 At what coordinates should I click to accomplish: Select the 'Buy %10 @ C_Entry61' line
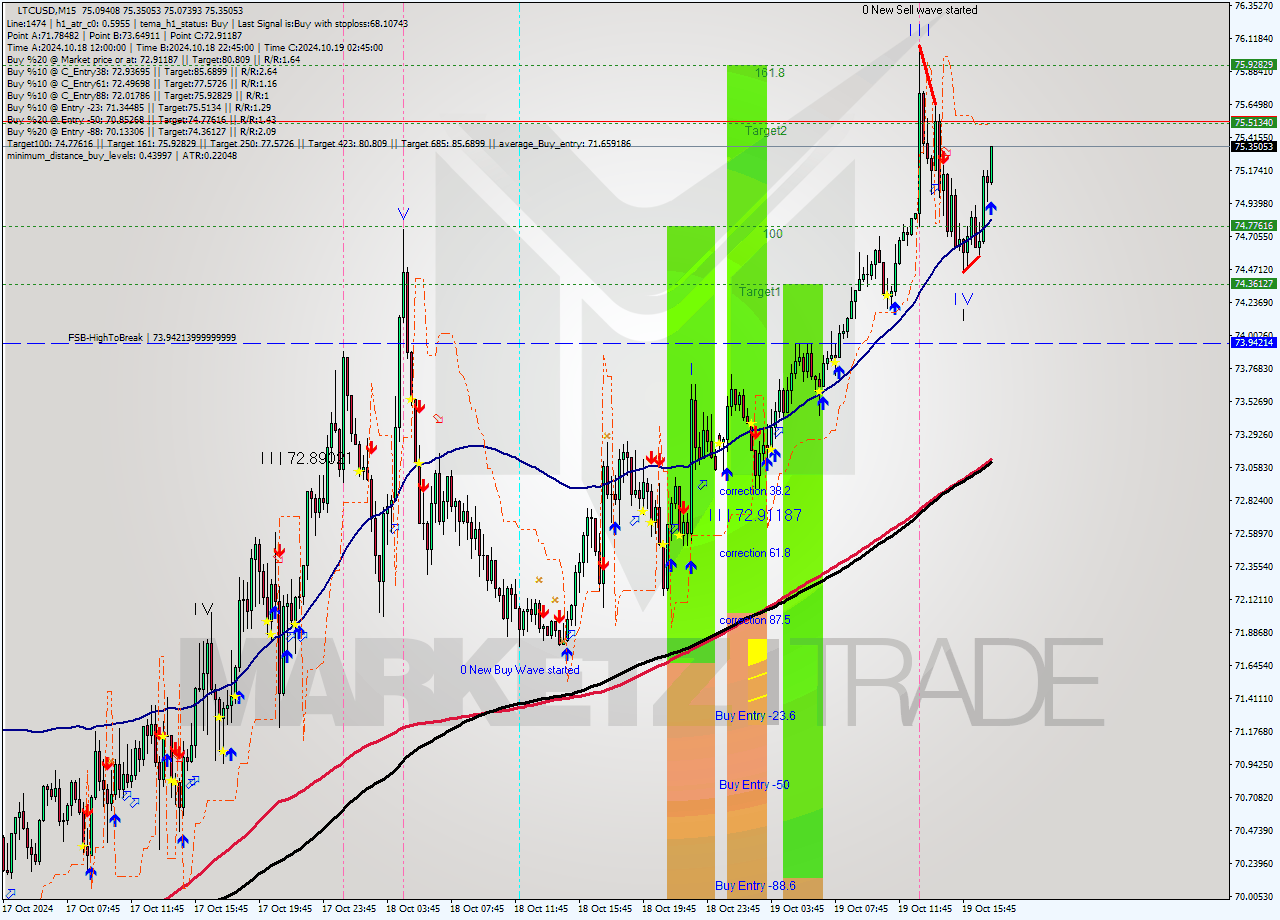(x=141, y=83)
